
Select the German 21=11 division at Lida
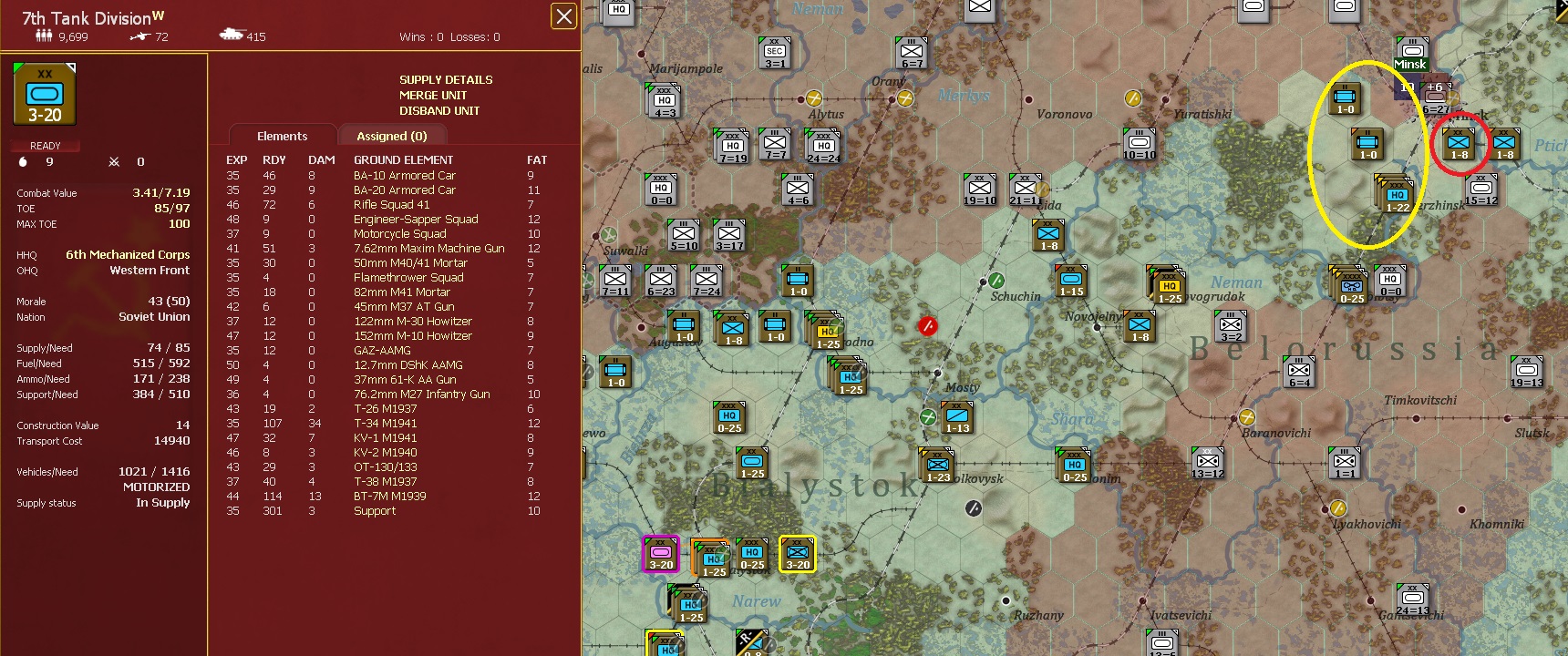tap(1026, 190)
